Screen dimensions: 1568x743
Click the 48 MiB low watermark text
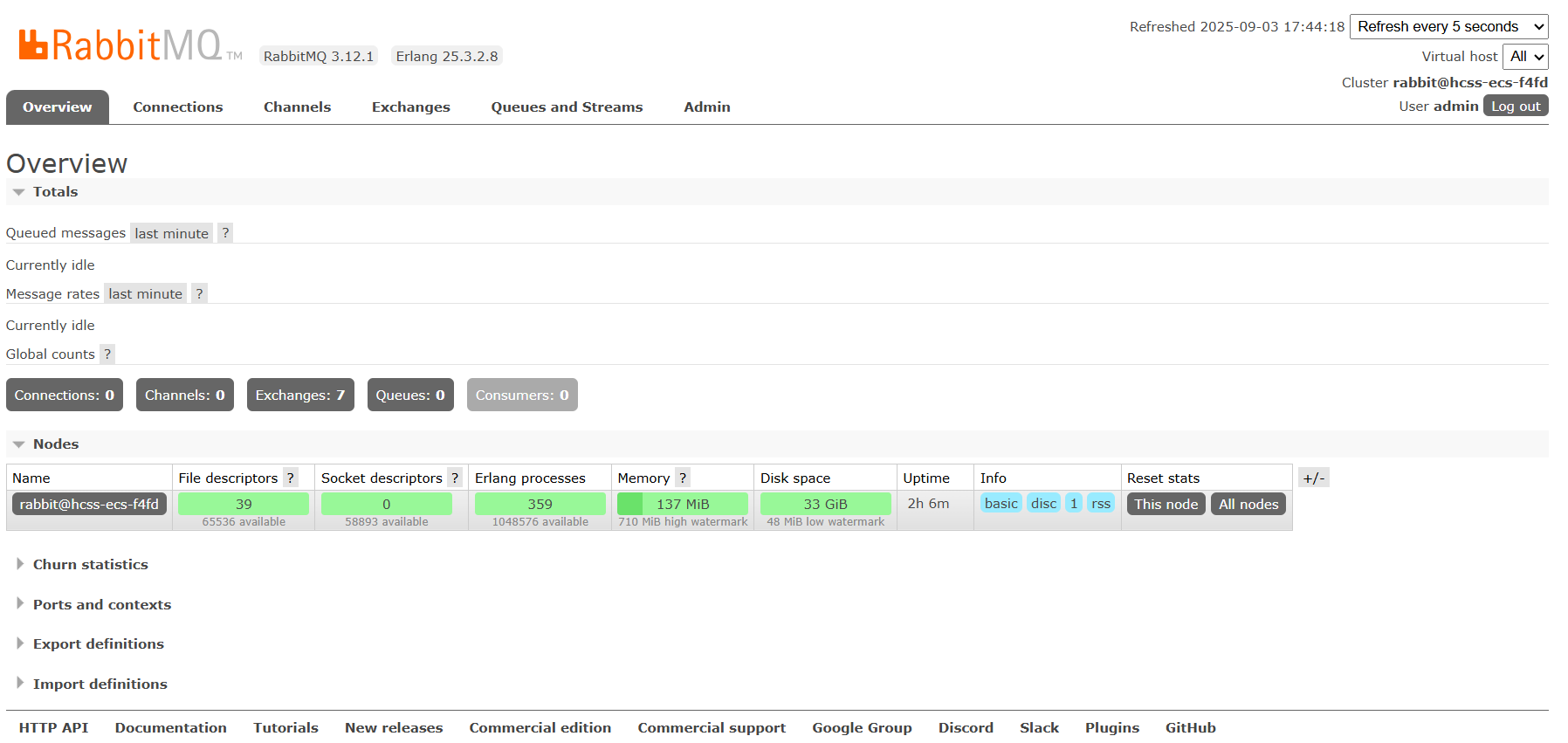point(826,522)
